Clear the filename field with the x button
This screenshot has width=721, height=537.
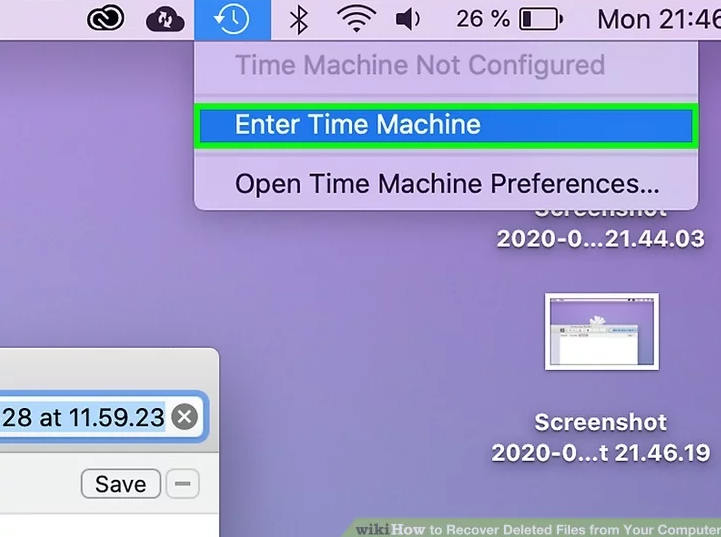184,417
